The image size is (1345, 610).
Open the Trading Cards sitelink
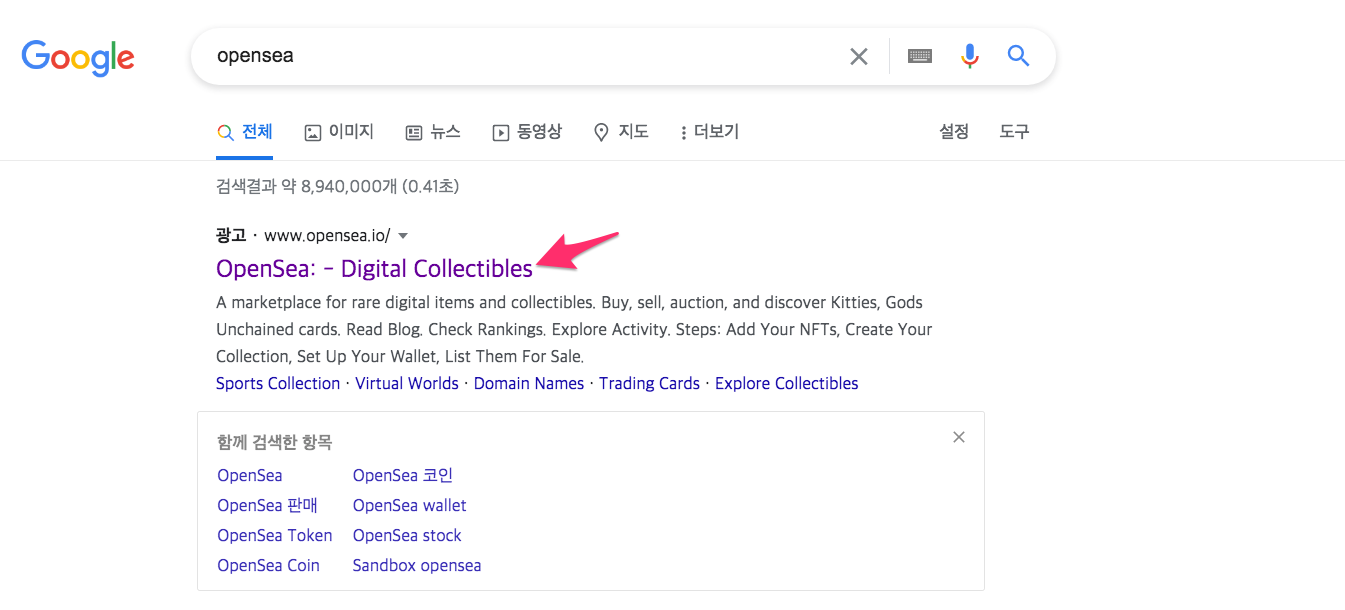pyautogui.click(x=649, y=383)
